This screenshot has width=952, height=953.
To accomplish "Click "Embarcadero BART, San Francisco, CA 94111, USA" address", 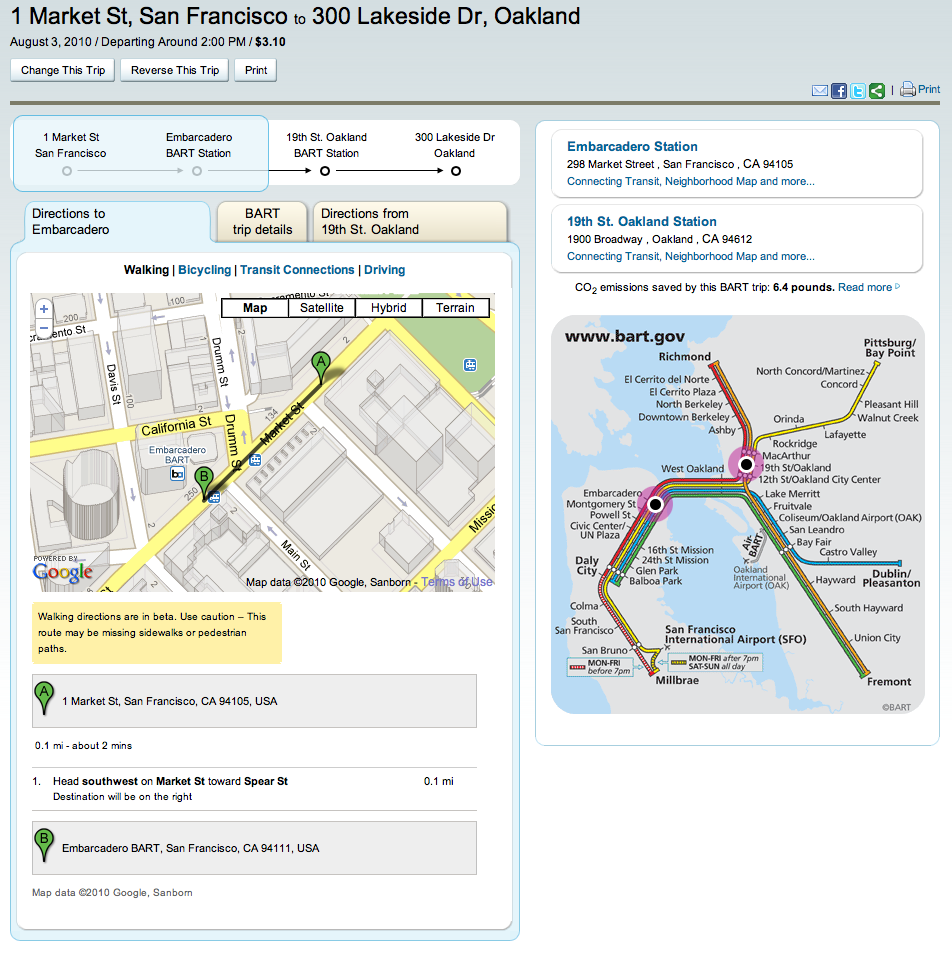I will (190, 848).
